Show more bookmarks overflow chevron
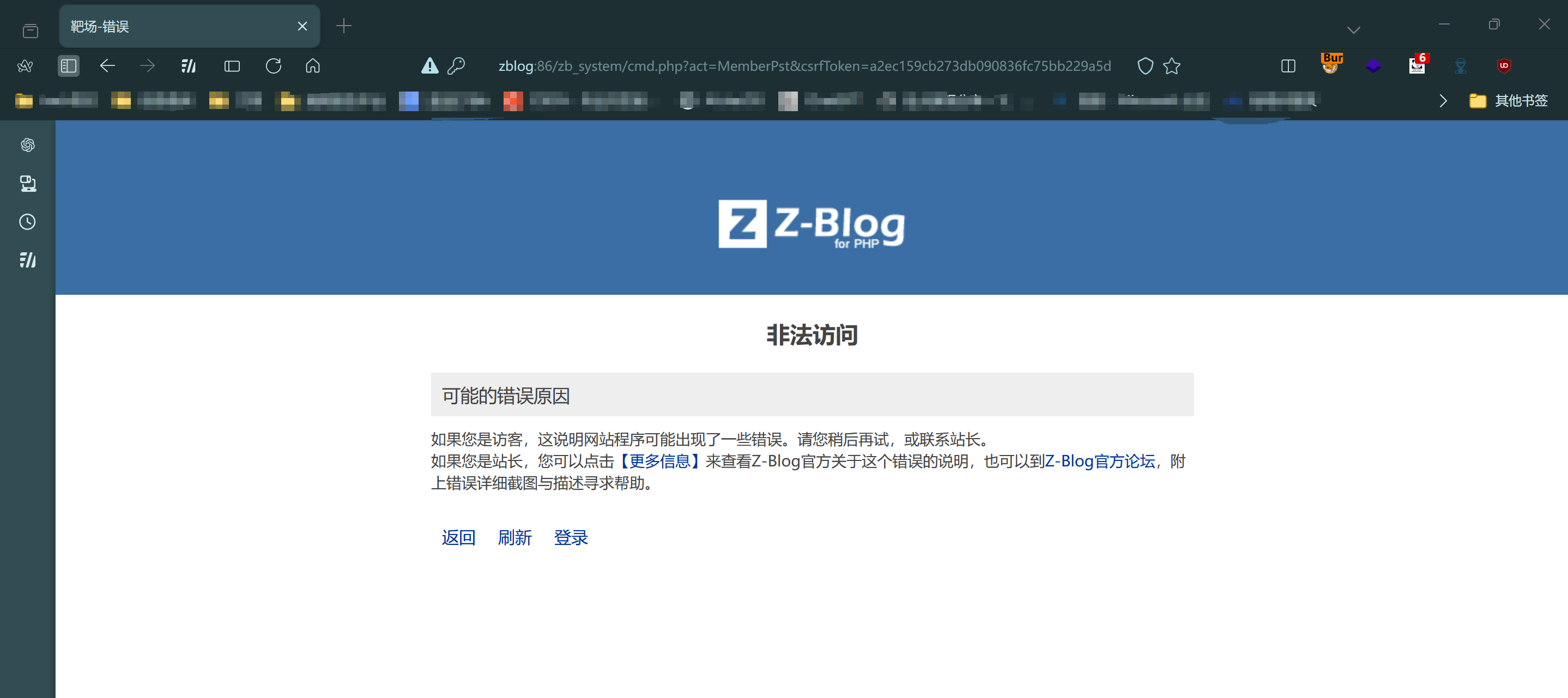 click(1443, 100)
